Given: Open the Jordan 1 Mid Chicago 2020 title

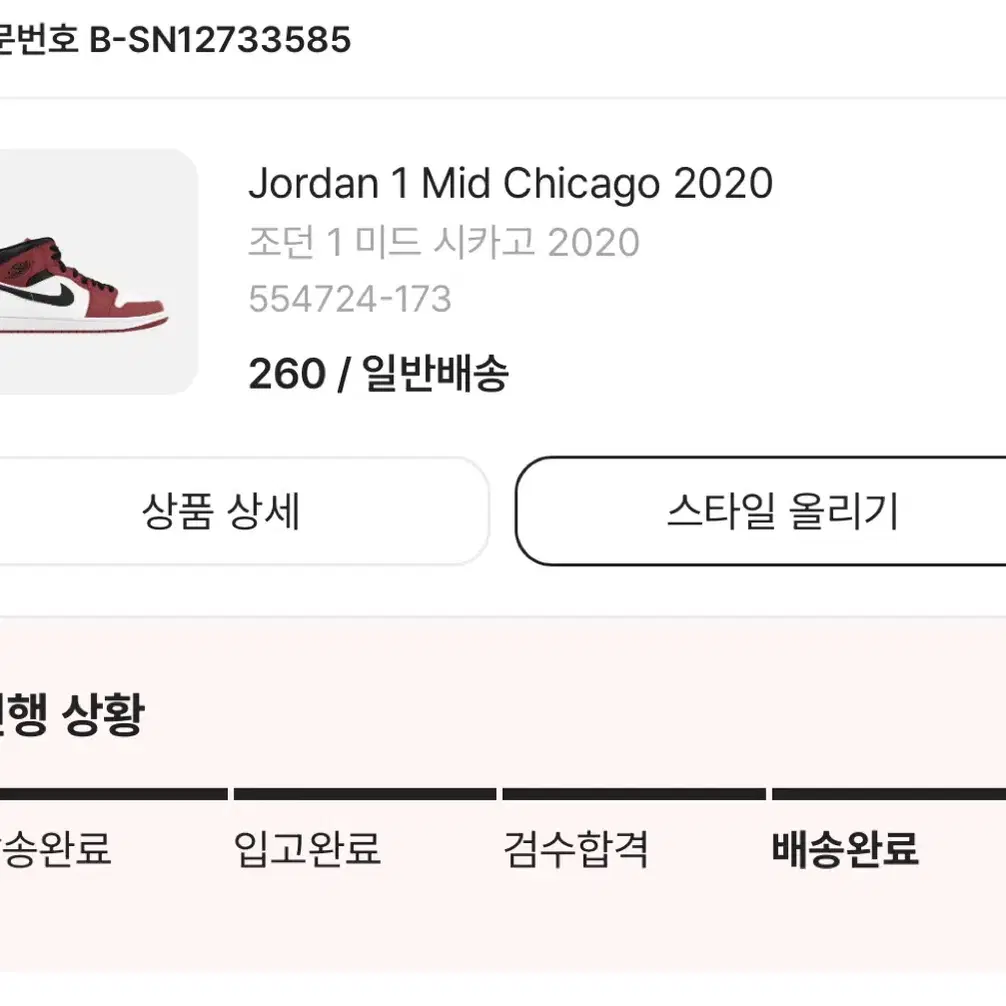Looking at the screenshot, I should coord(511,183).
